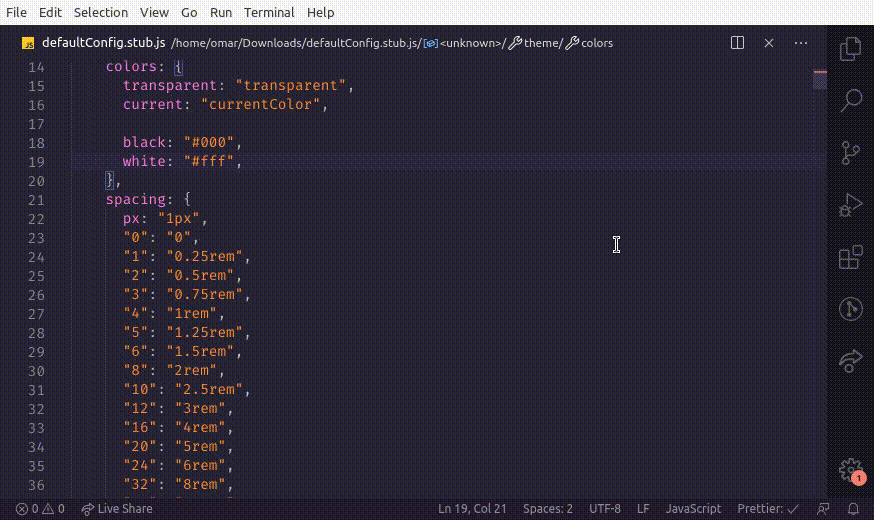Click the Manage gear icon

click(850, 469)
